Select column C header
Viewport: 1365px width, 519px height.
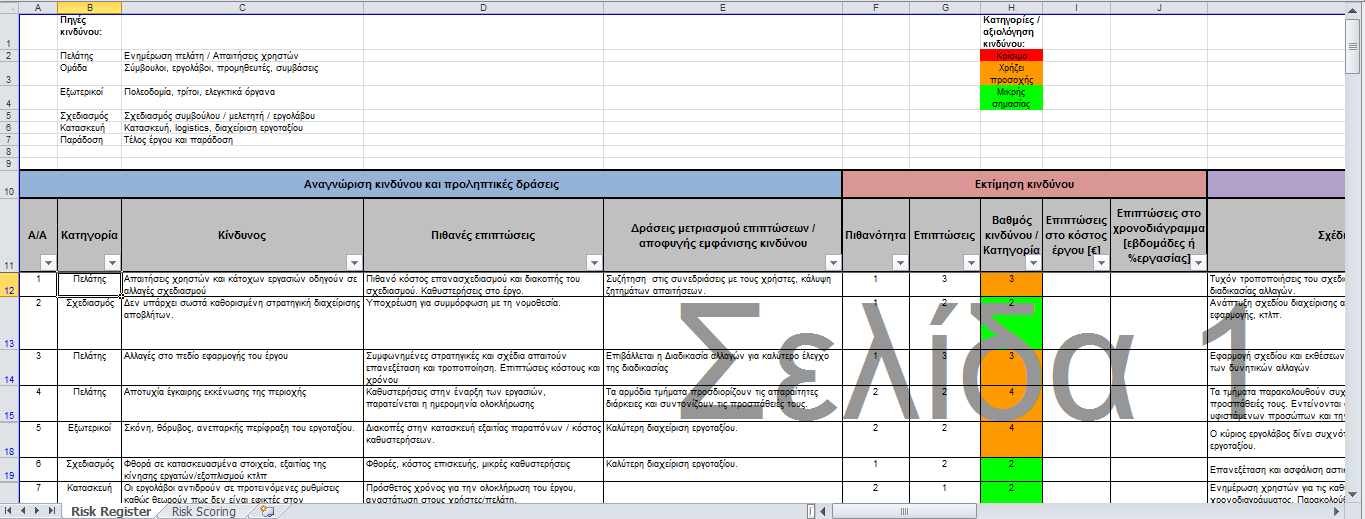click(x=242, y=7)
